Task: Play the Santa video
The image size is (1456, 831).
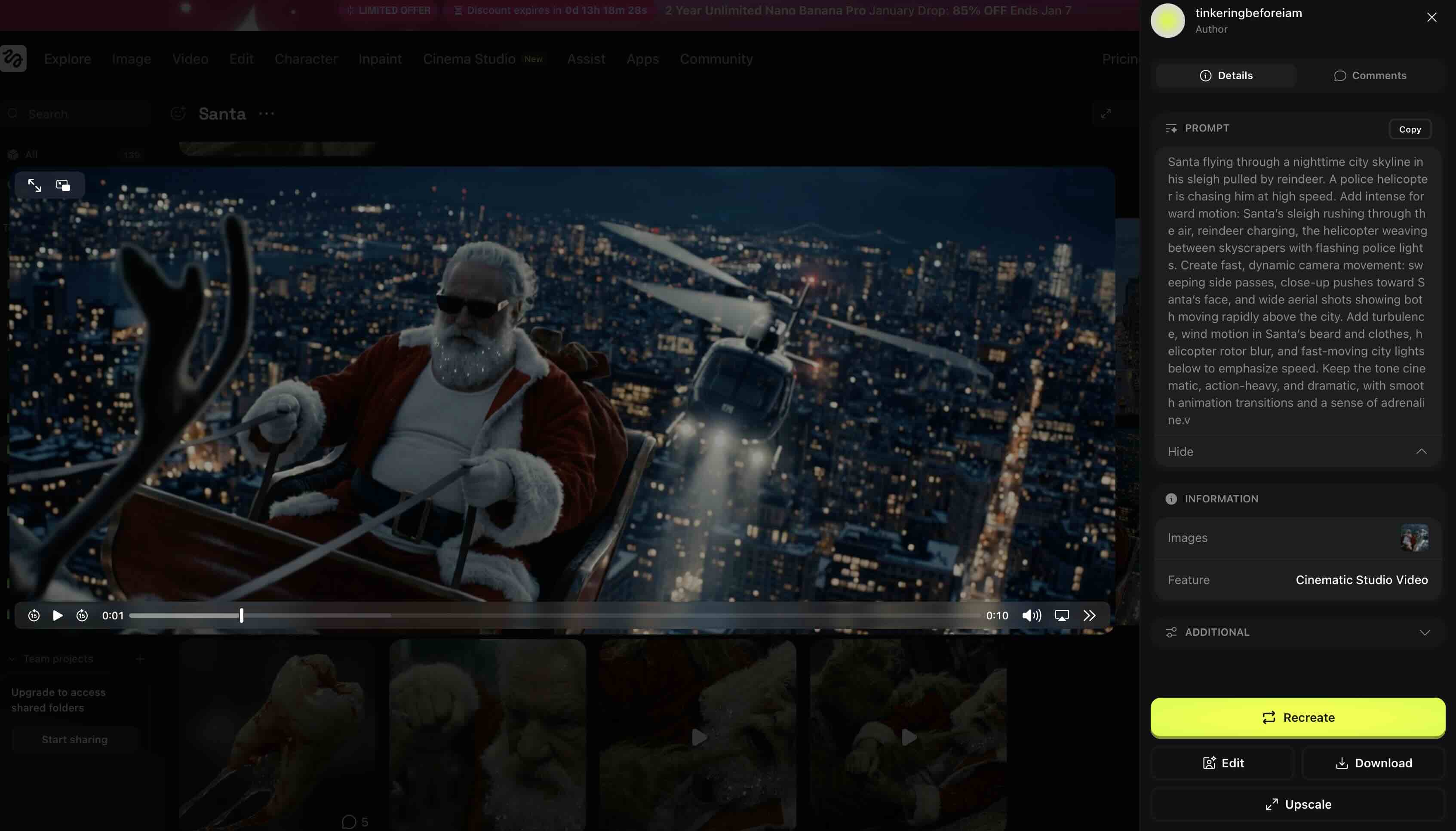Action: 58,615
